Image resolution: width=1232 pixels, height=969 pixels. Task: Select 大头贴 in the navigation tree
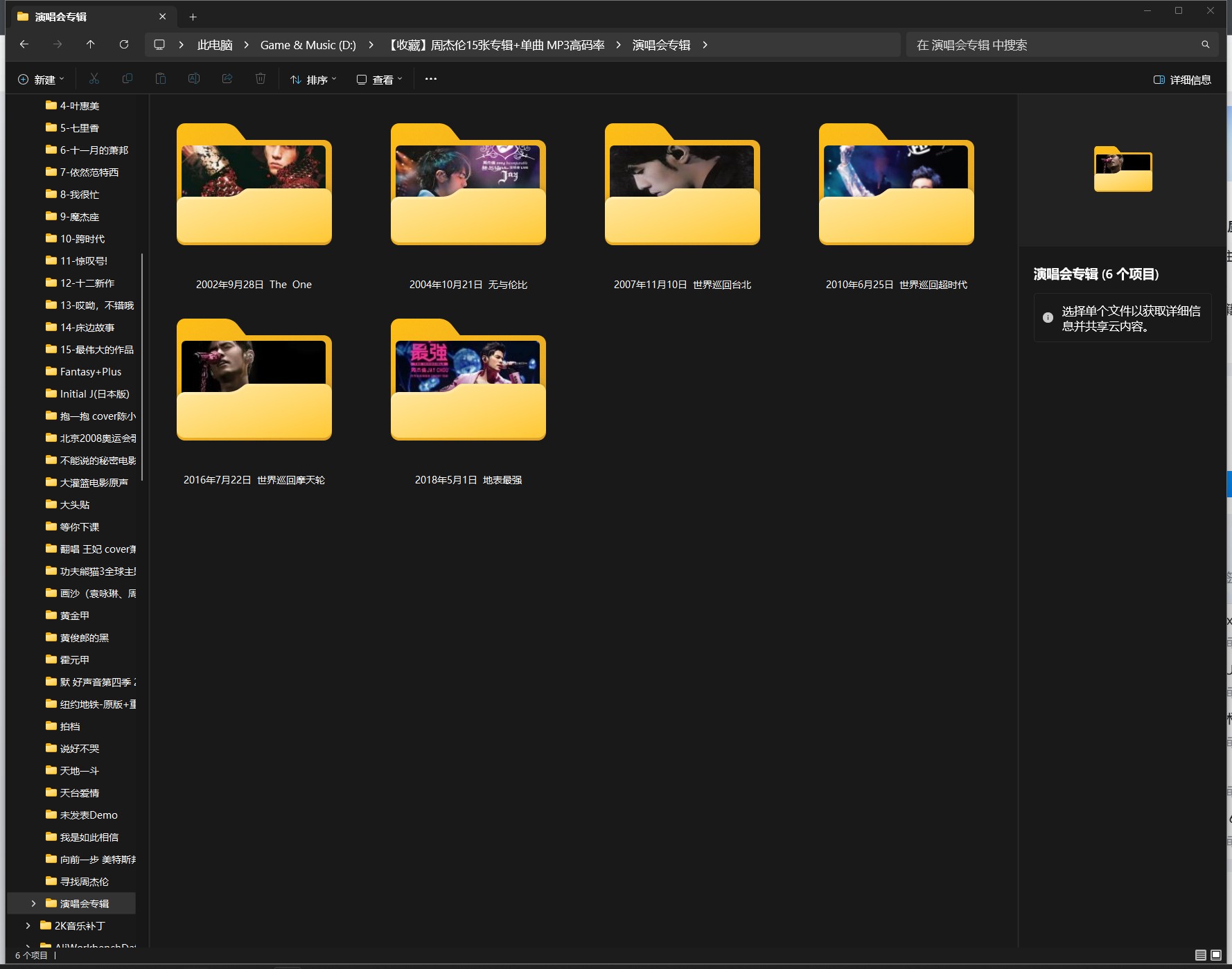[67, 504]
